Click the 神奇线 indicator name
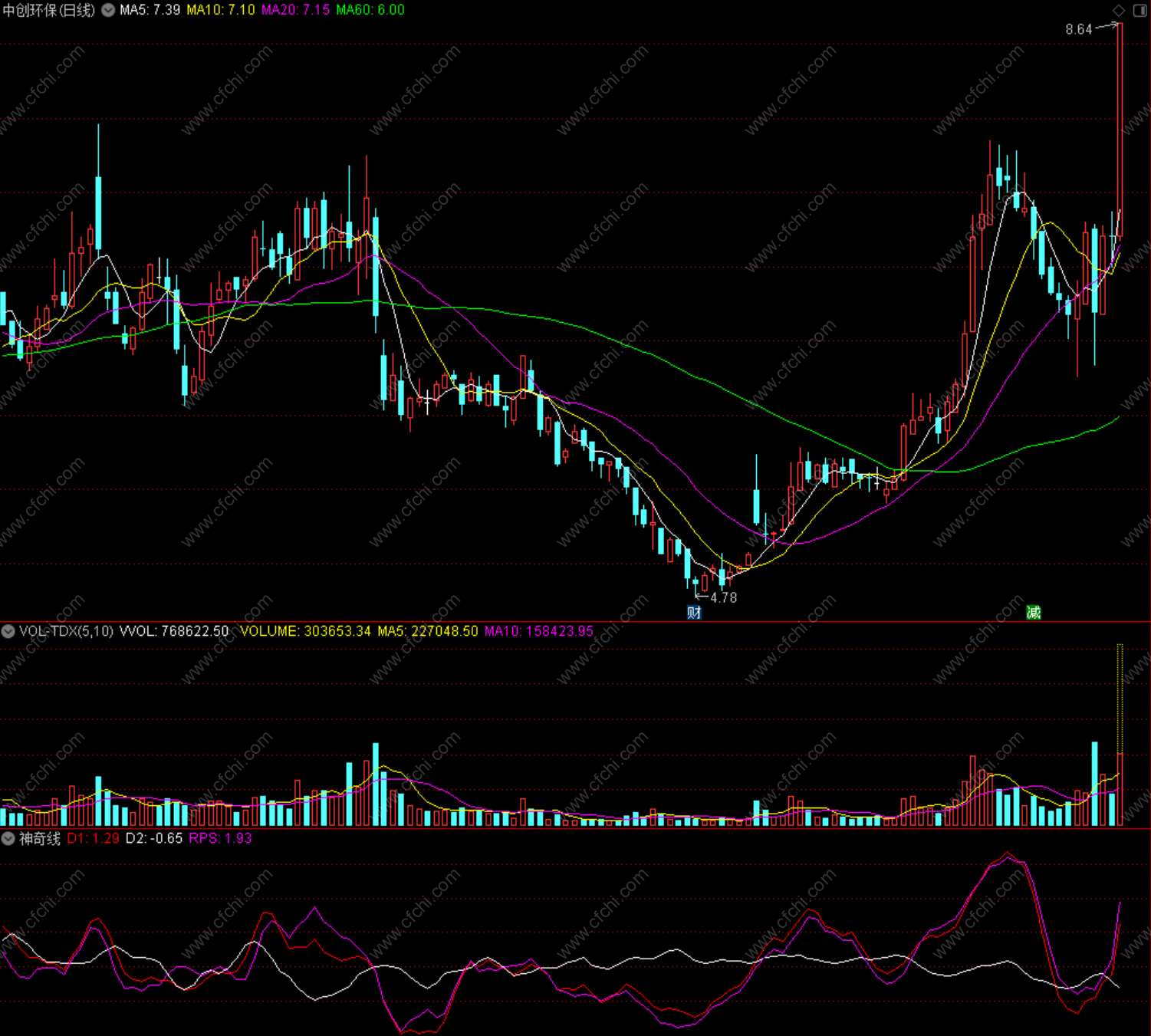Screen dimensions: 1151x1036 pyautogui.click(x=40, y=838)
